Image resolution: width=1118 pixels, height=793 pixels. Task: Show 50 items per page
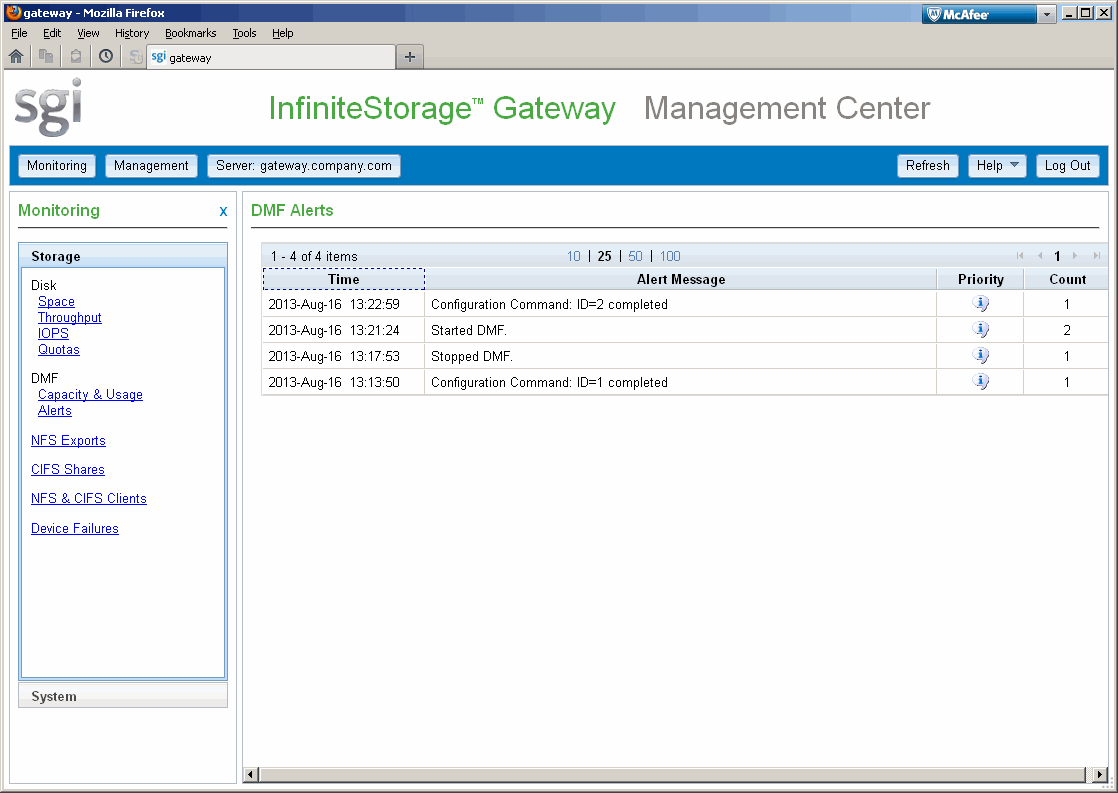click(x=635, y=256)
